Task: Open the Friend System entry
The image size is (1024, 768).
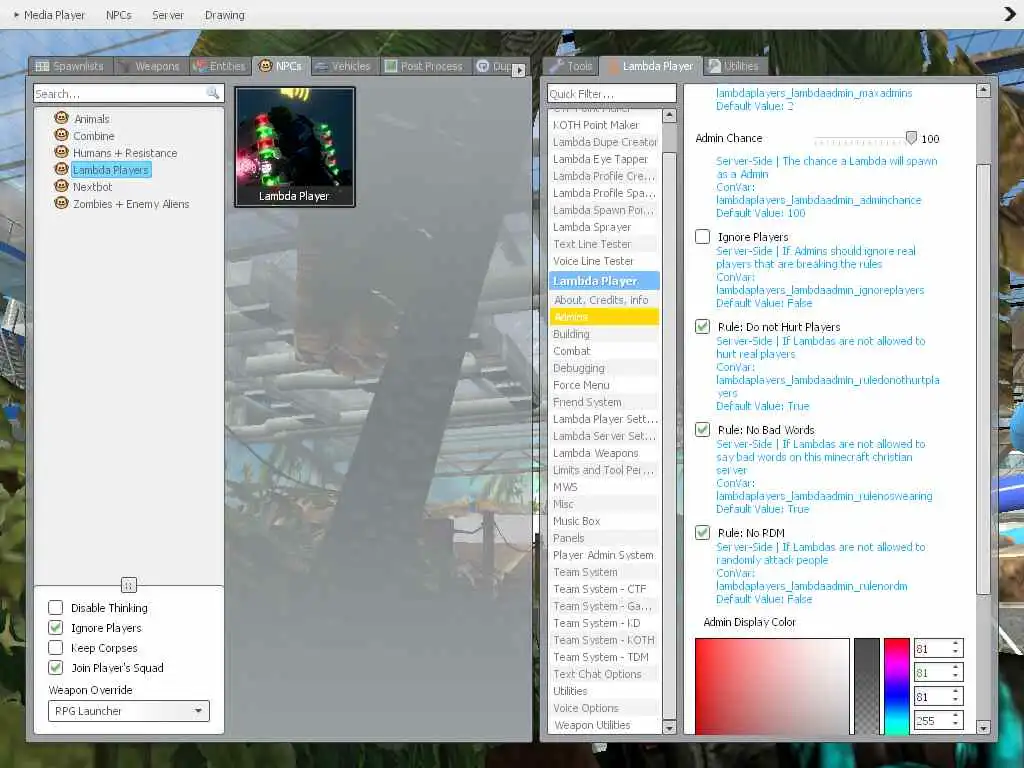Action: [604, 402]
